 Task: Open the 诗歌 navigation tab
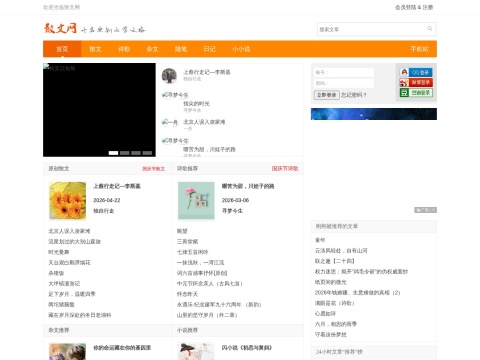[x=124, y=49]
